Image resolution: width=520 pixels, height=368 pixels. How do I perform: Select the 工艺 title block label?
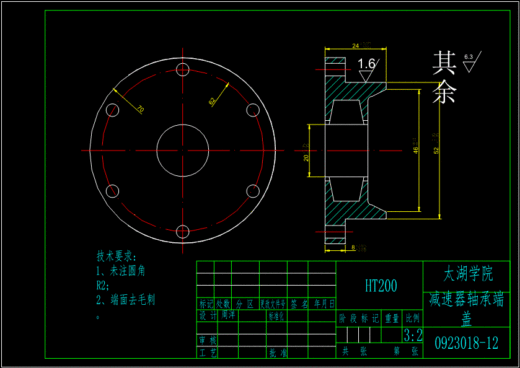click(207, 352)
